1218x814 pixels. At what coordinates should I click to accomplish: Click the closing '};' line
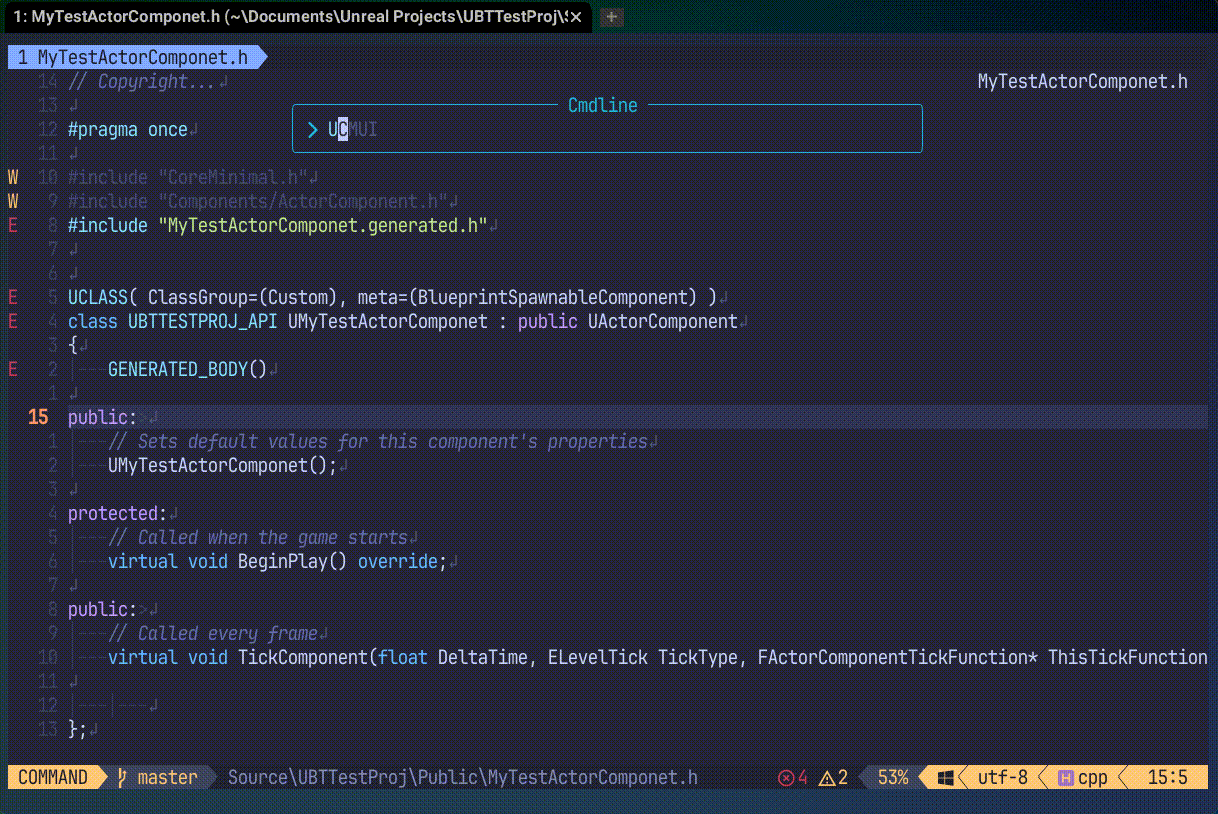point(78,729)
